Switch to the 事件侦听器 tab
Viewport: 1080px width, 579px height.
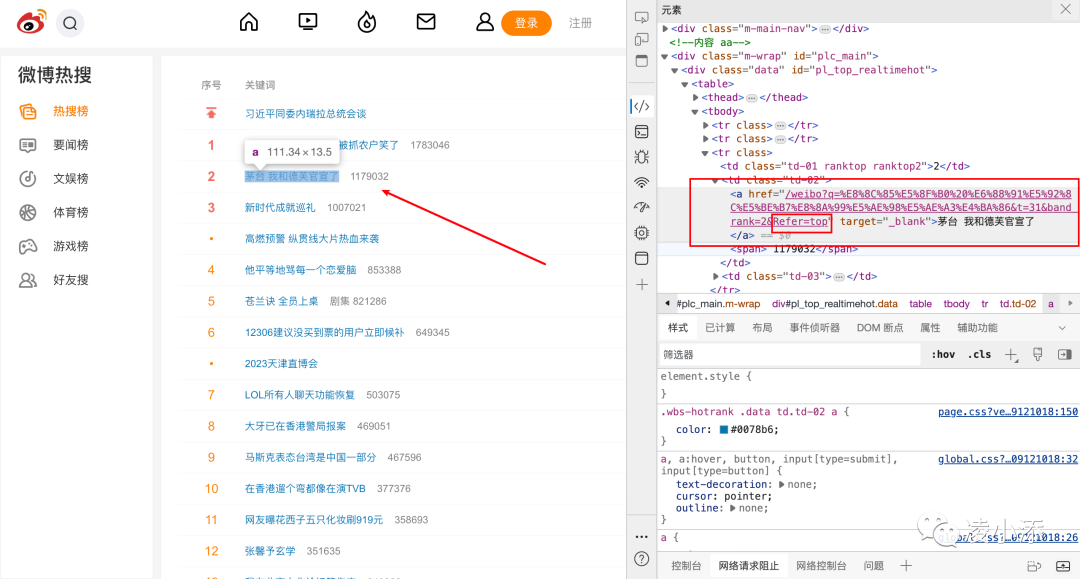tap(814, 328)
